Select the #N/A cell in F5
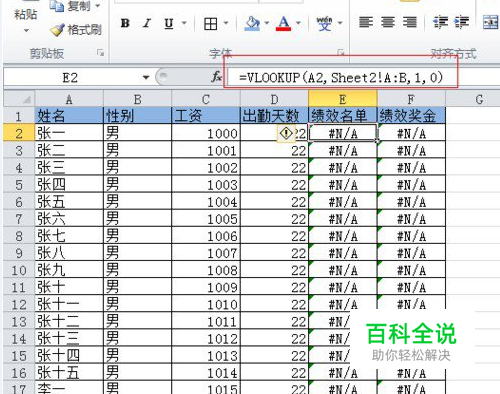The image size is (500, 394). point(411,185)
